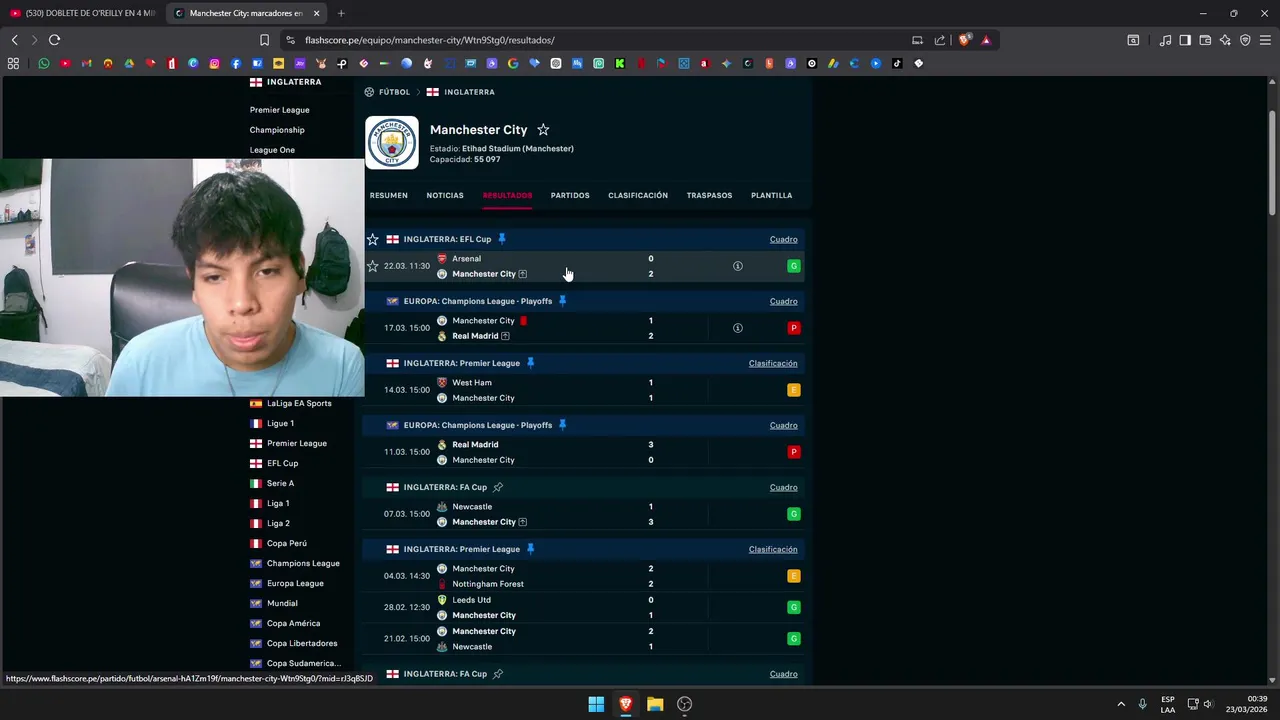Open Copa Libertadores in sidebar
This screenshot has width=1280, height=720.
click(x=302, y=643)
